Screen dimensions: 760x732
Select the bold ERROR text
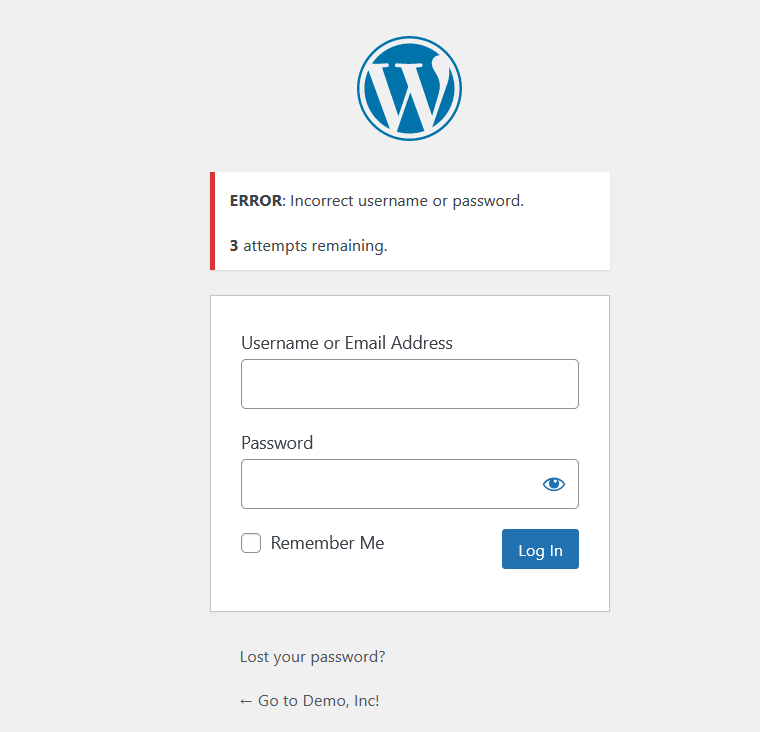pyautogui.click(x=255, y=201)
